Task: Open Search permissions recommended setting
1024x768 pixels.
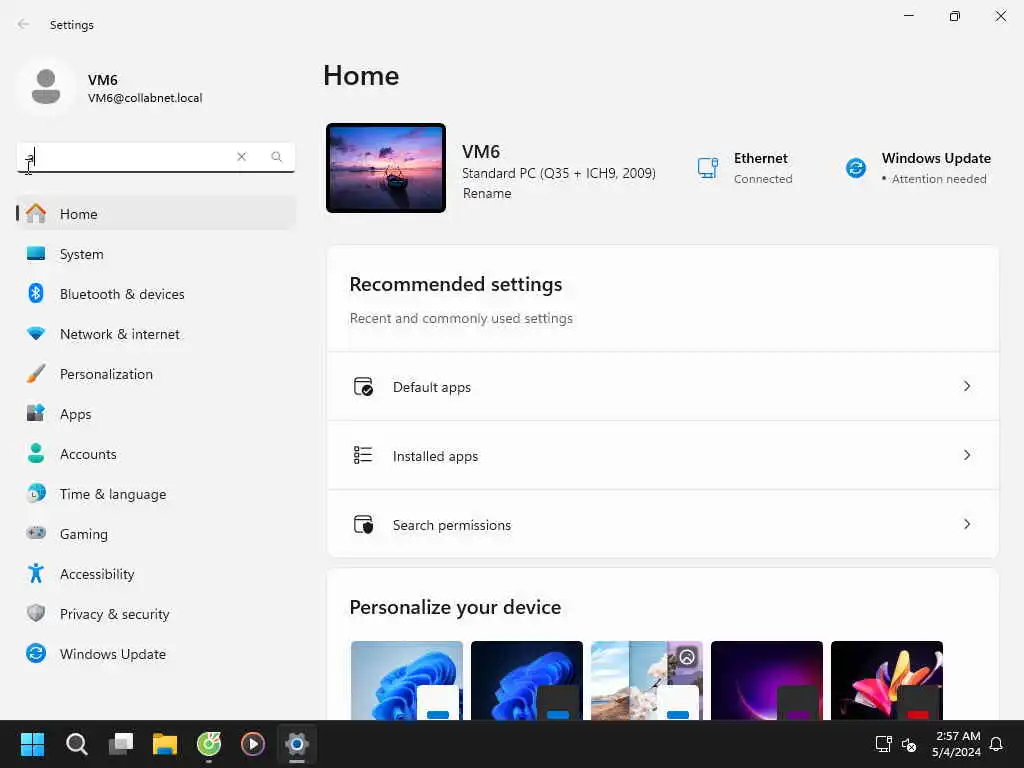Action: (663, 524)
